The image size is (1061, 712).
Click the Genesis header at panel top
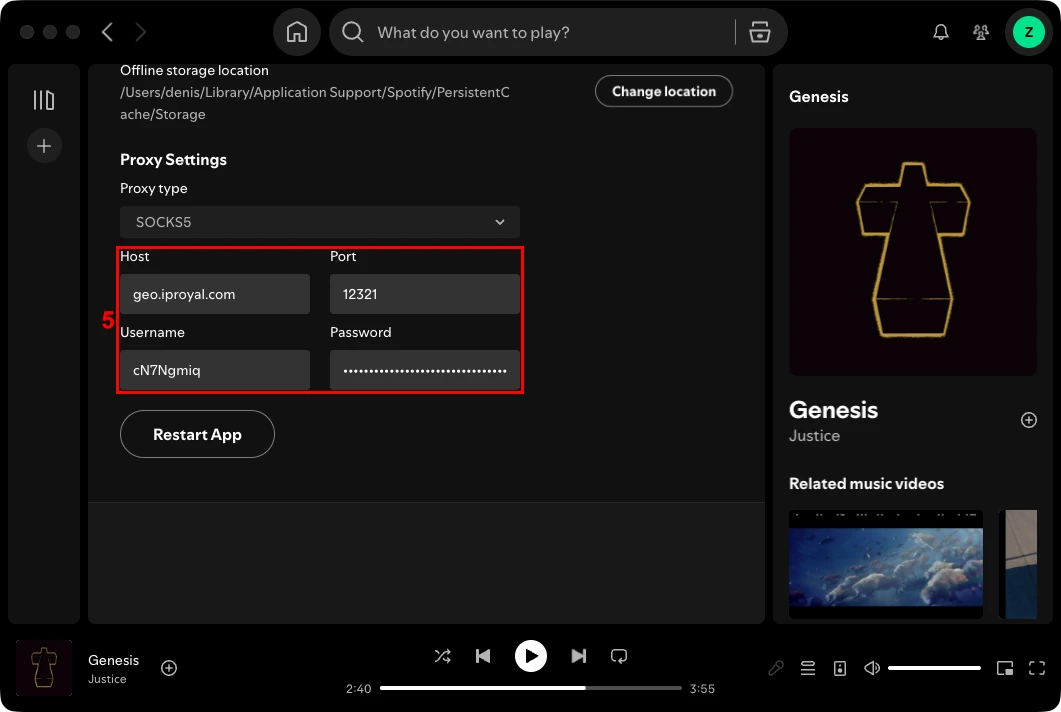(818, 97)
